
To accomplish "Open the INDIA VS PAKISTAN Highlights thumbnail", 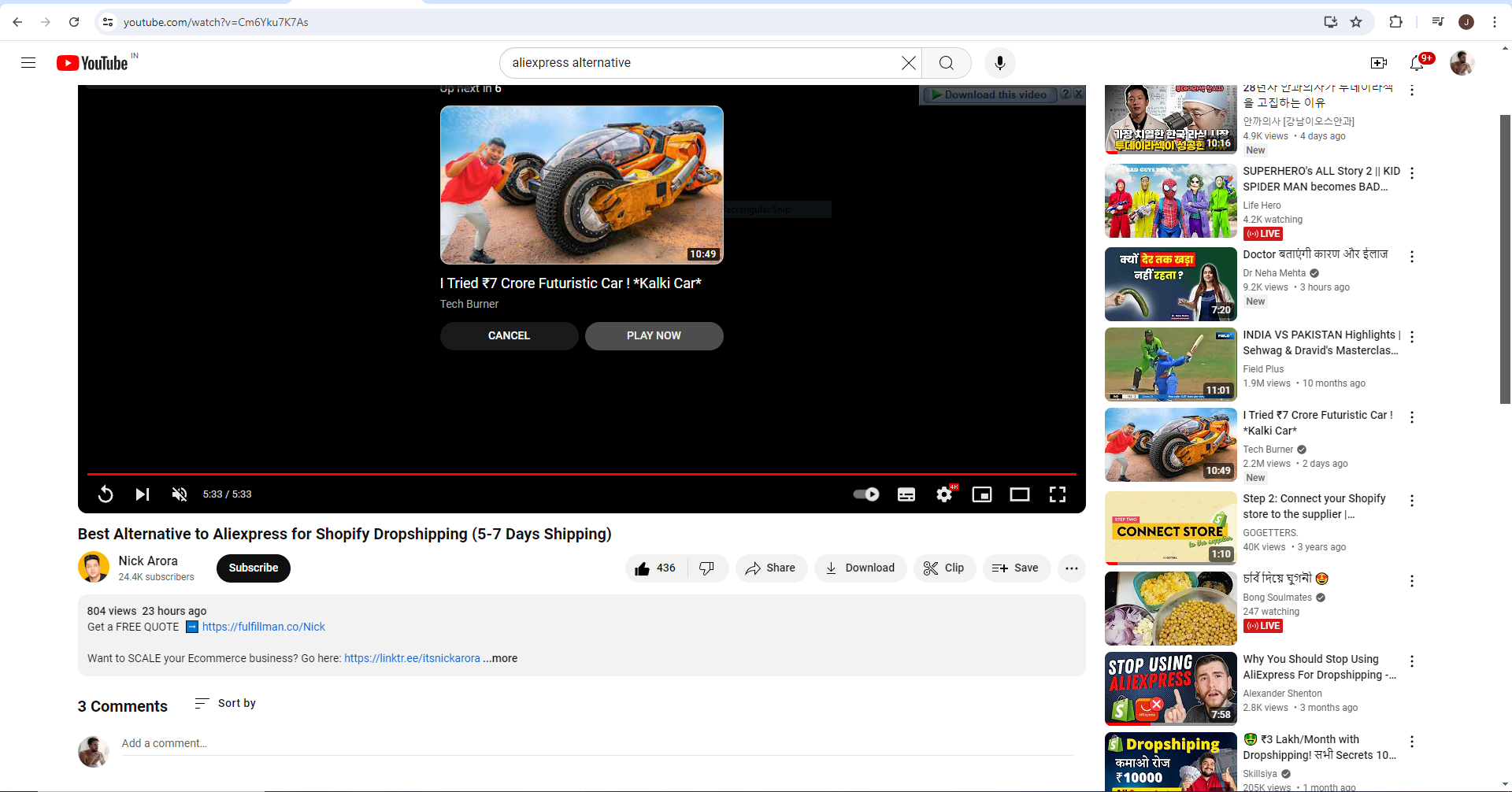I will pos(1171,365).
